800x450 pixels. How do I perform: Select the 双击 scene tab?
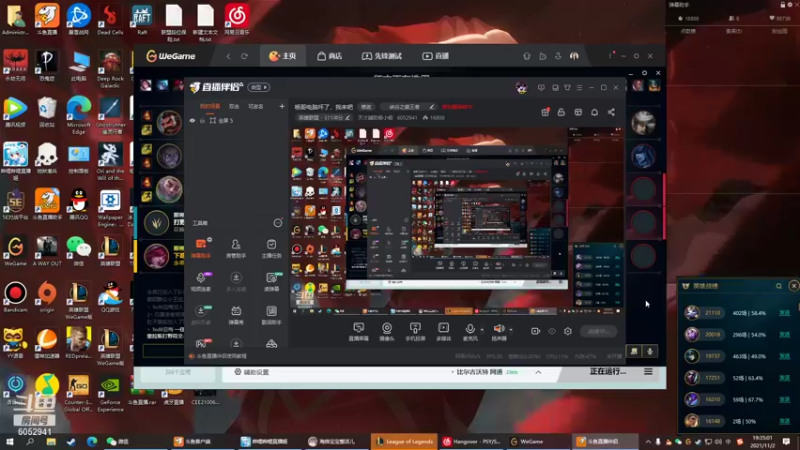[234, 107]
